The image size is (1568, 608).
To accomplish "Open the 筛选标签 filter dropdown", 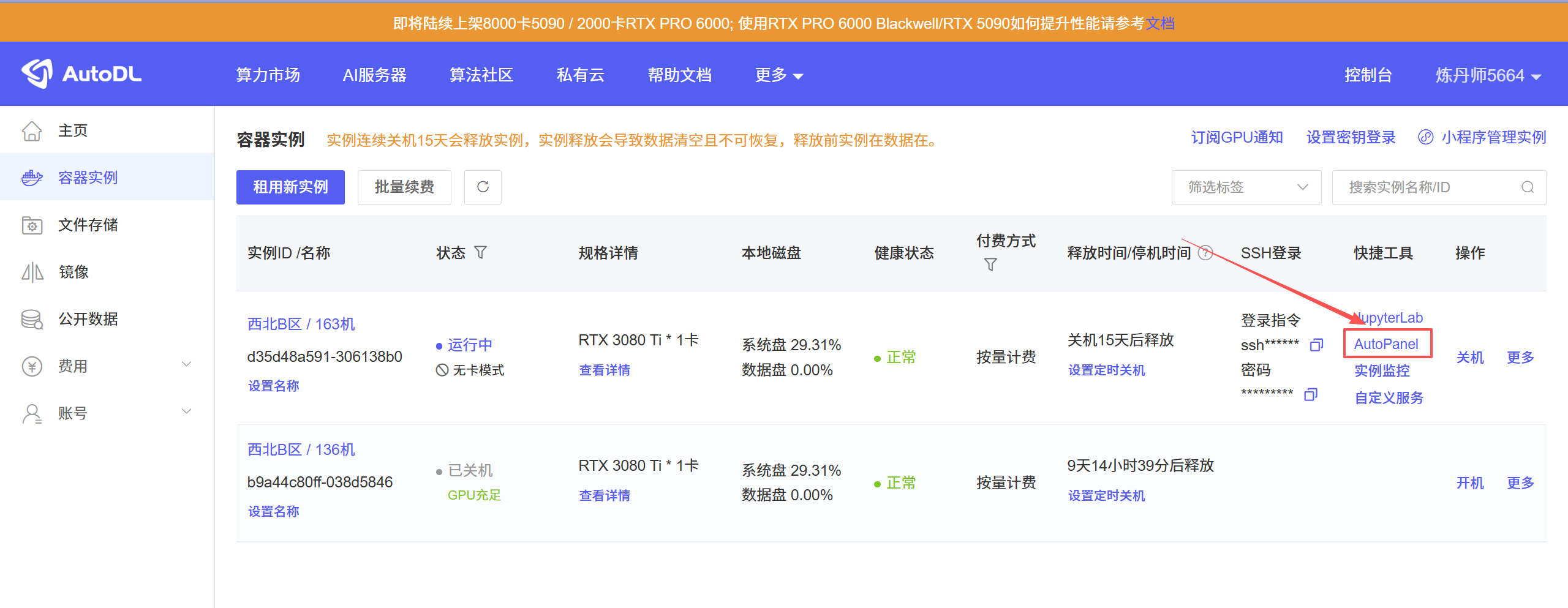I will [1246, 187].
